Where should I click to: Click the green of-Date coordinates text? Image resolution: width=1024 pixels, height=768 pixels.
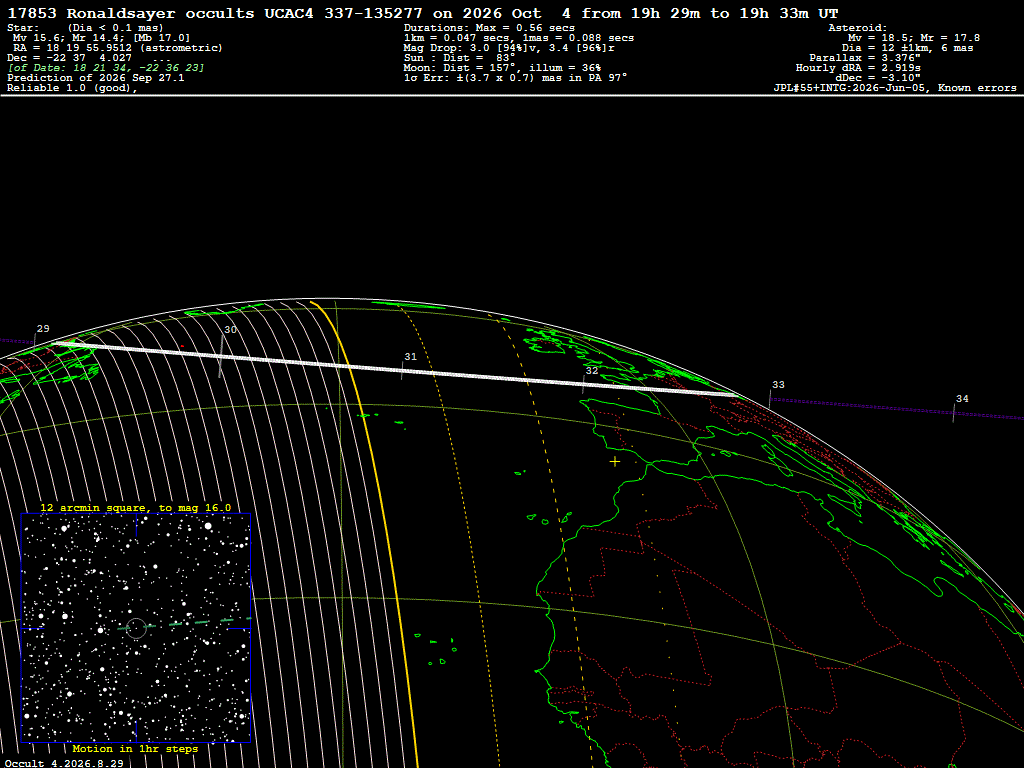106,68
